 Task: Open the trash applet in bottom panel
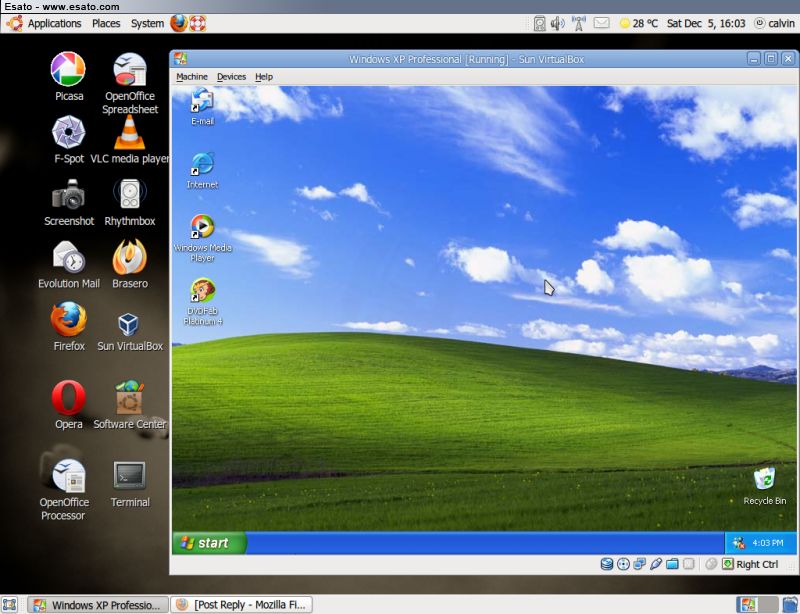(x=790, y=605)
